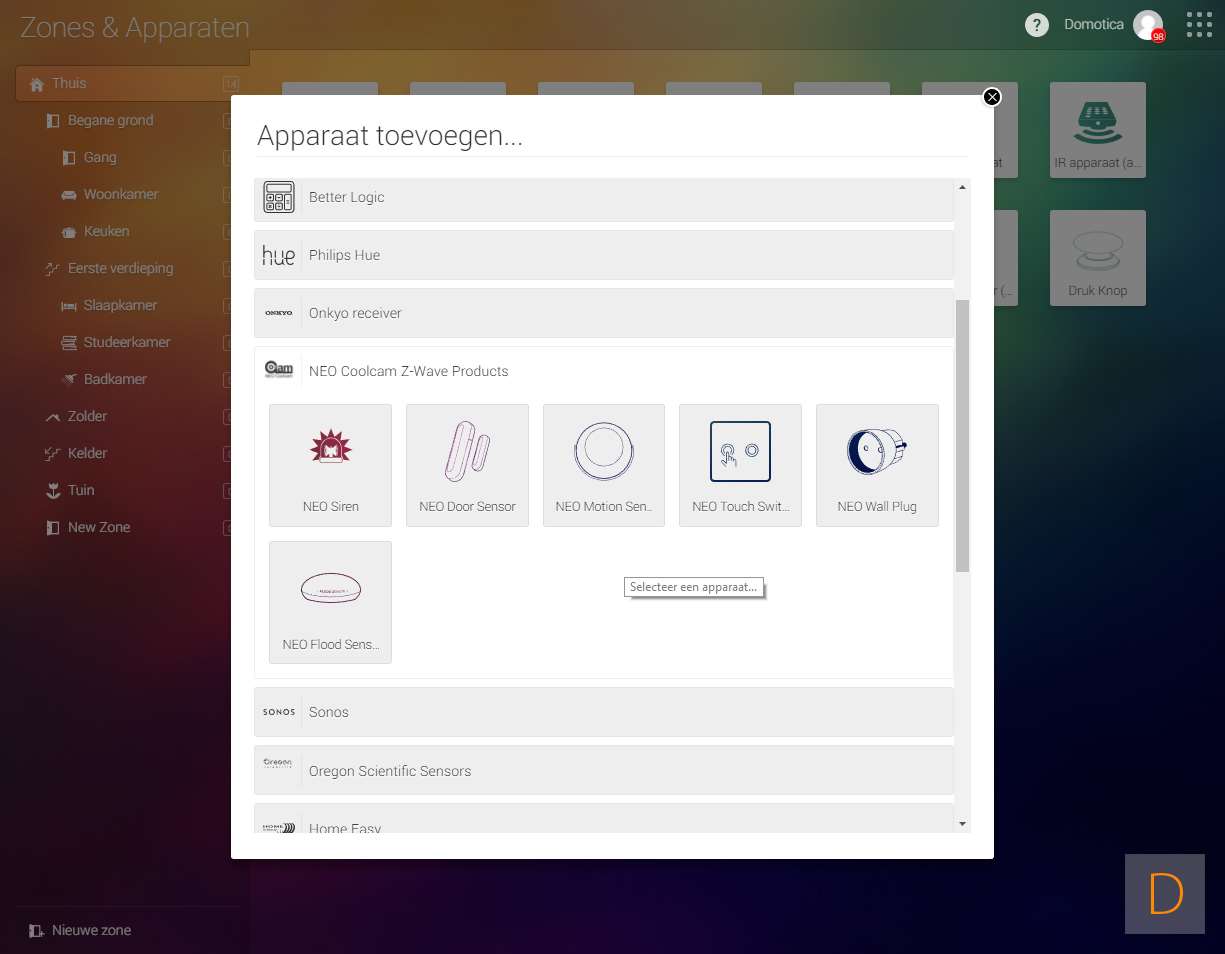Click the device list scrollbar down arrow
The width and height of the screenshot is (1225, 954).
pos(962,823)
